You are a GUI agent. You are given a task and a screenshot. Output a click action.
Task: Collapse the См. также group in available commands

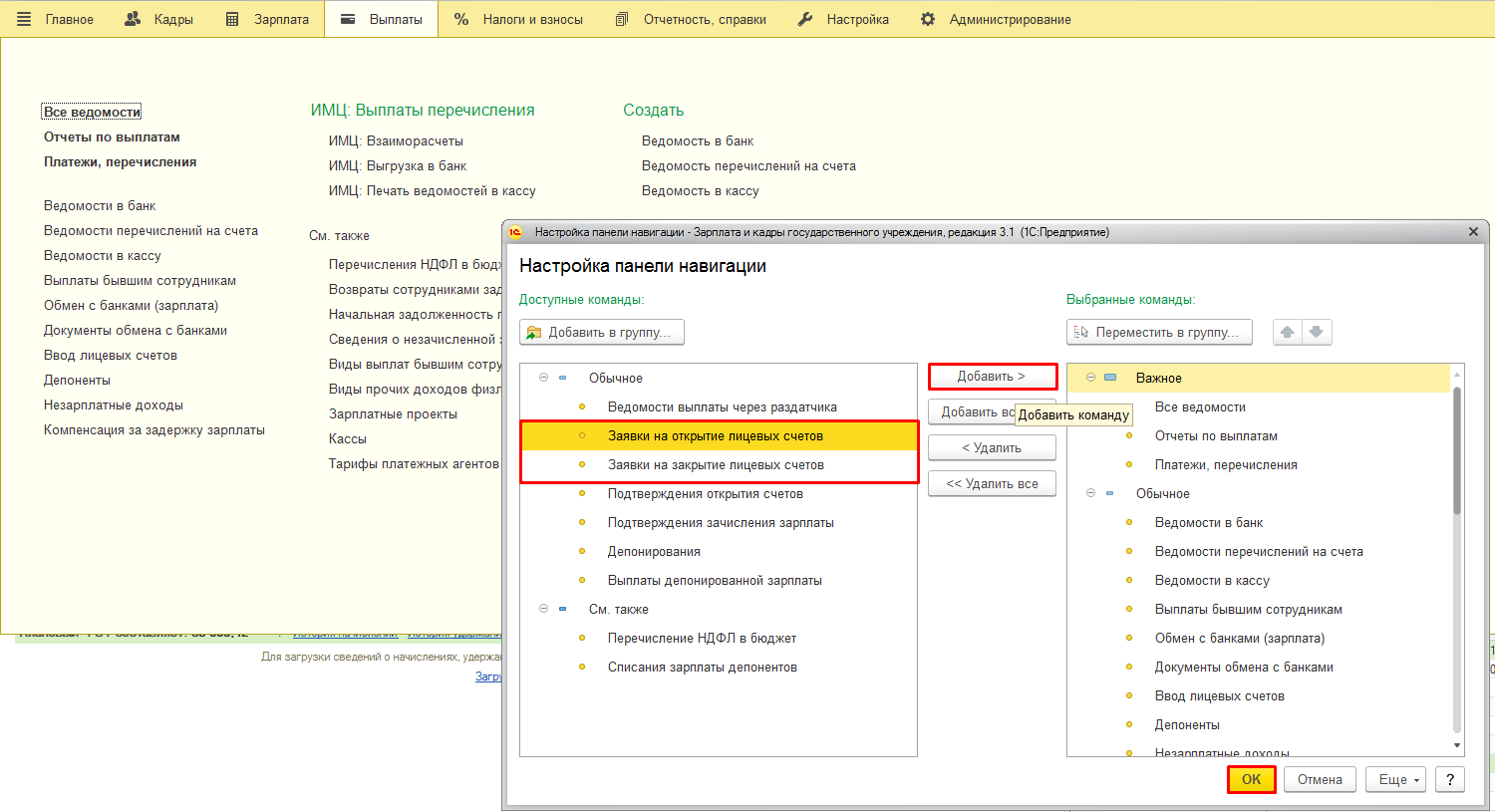pos(543,609)
